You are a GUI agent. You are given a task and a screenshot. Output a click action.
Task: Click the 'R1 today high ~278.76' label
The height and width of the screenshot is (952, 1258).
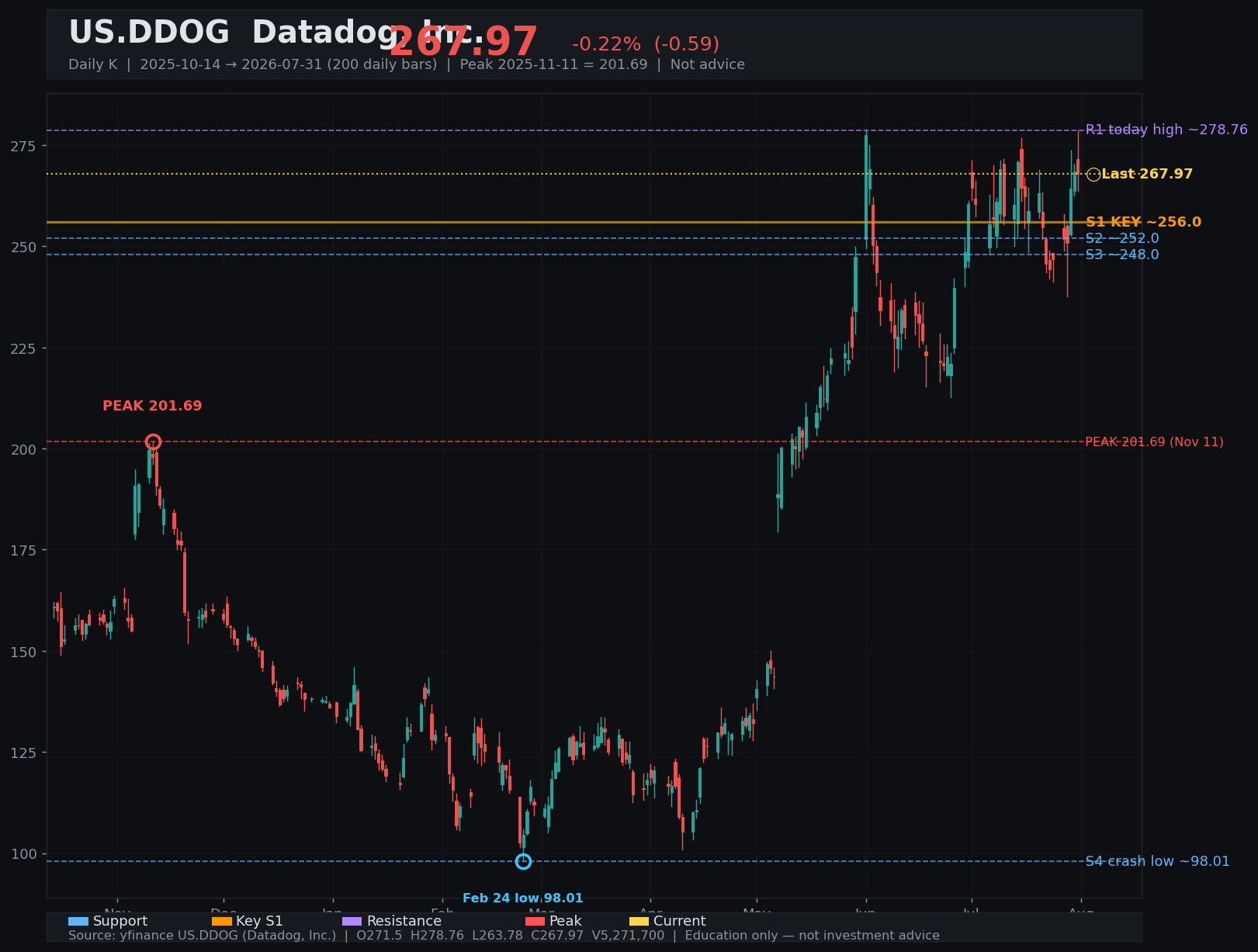pyautogui.click(x=1166, y=130)
